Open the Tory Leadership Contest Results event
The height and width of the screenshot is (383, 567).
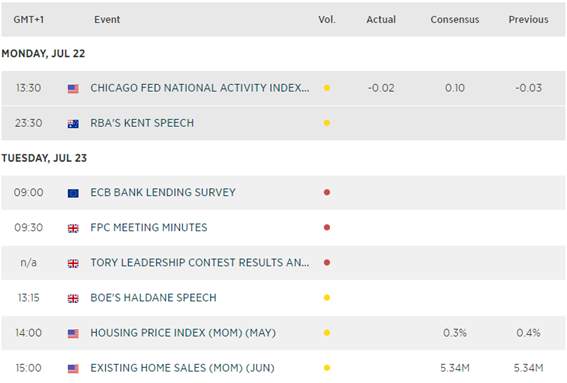pyautogui.click(x=200, y=263)
